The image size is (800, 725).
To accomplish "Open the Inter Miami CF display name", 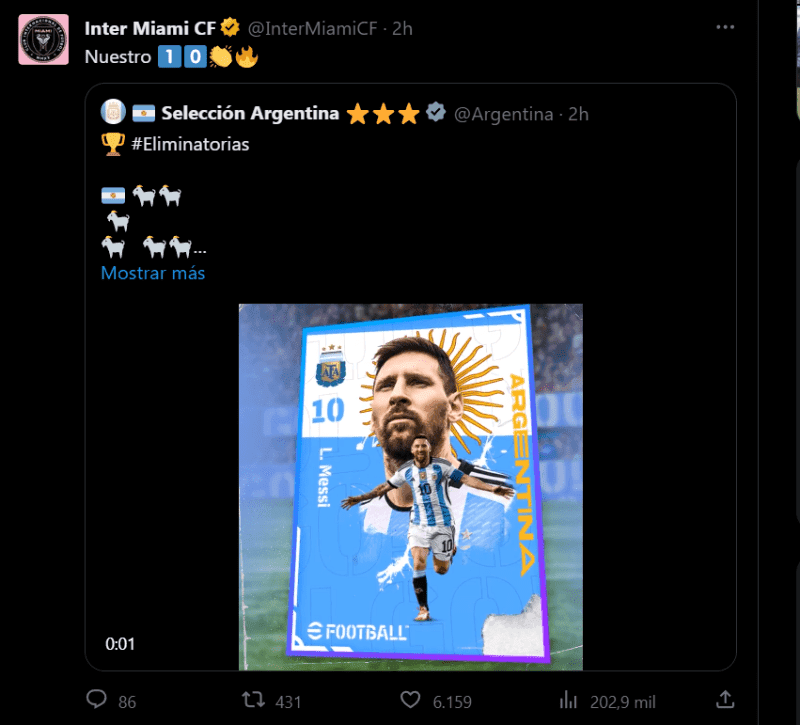I will 149,28.
